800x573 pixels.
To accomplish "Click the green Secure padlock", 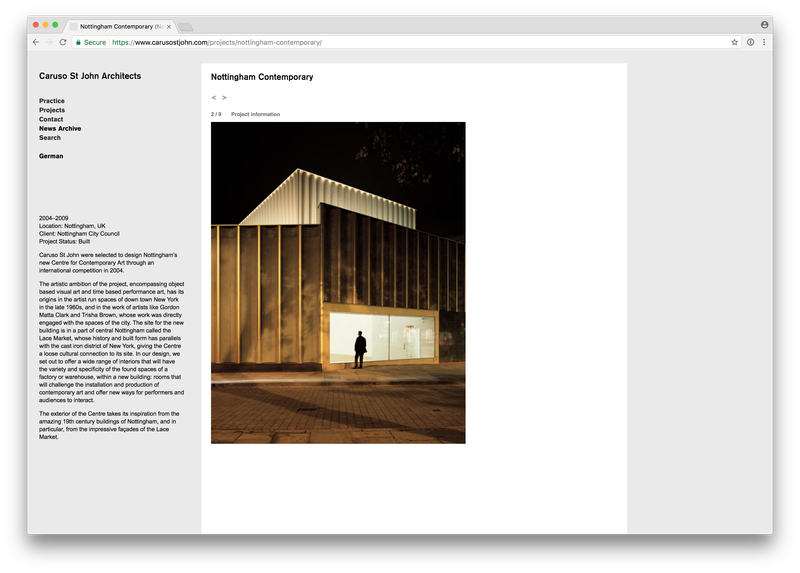I will [x=78, y=42].
